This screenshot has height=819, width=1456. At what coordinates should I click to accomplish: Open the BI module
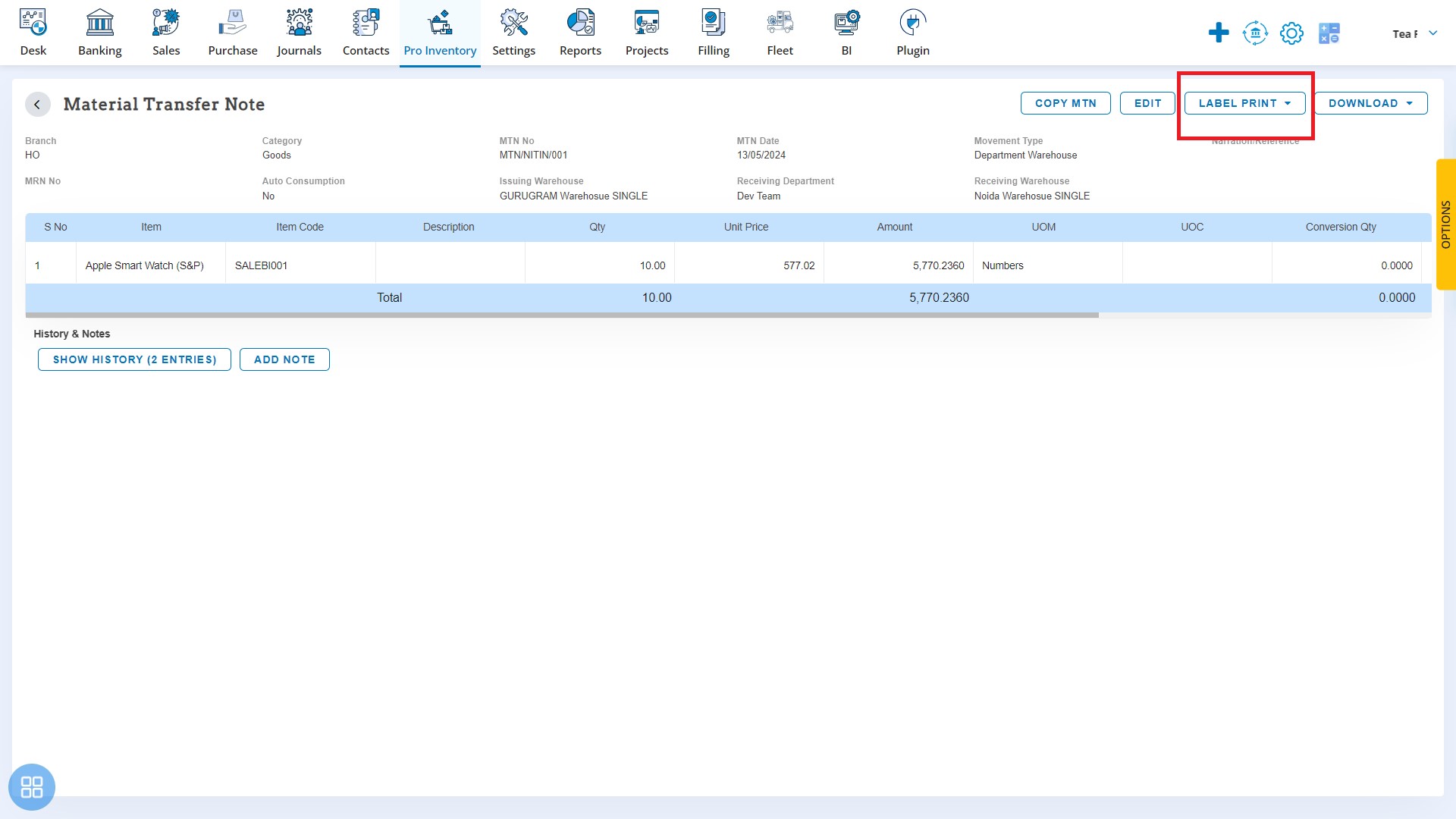tap(846, 33)
